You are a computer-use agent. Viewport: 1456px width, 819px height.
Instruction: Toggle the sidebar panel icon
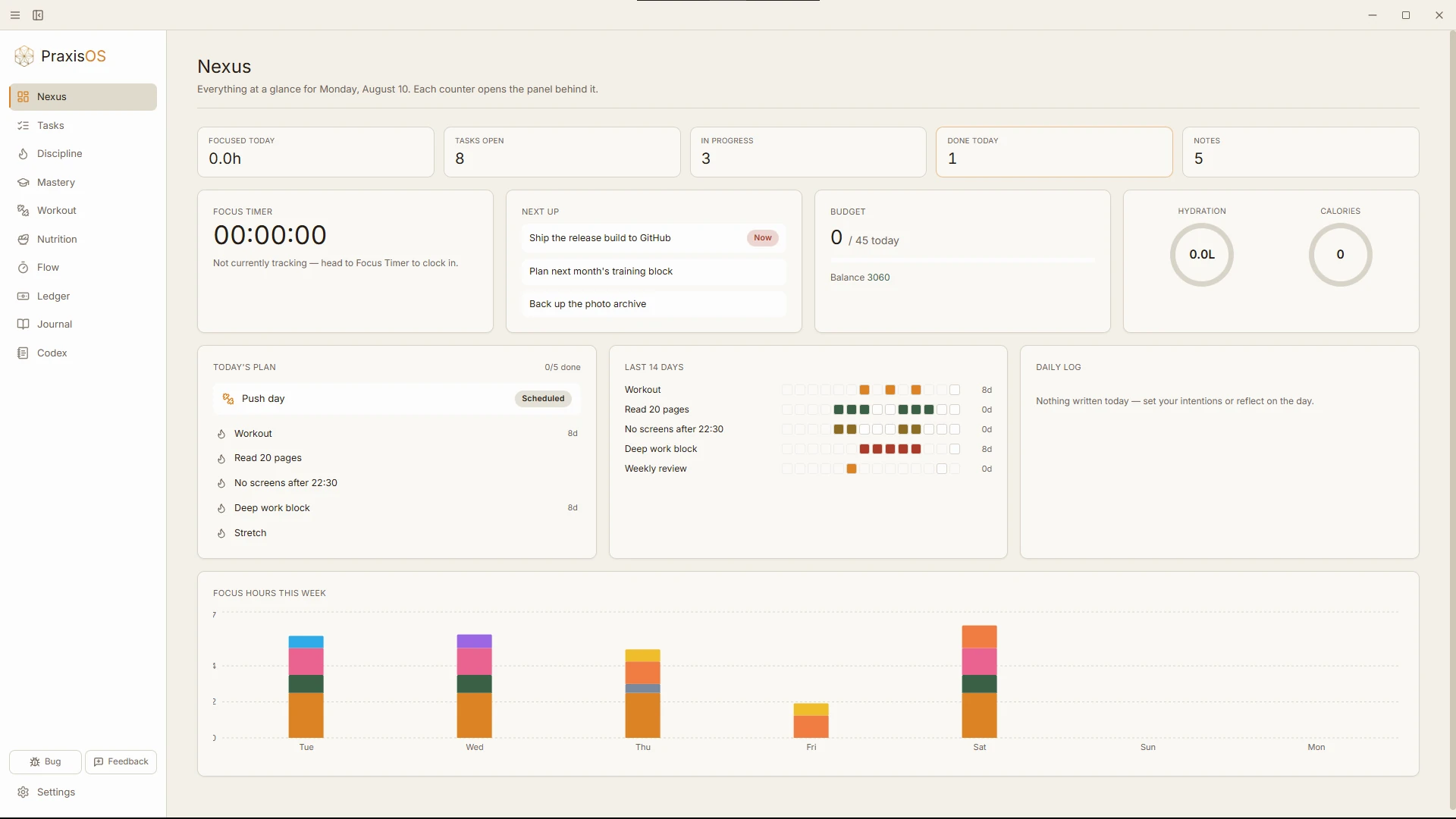point(38,15)
